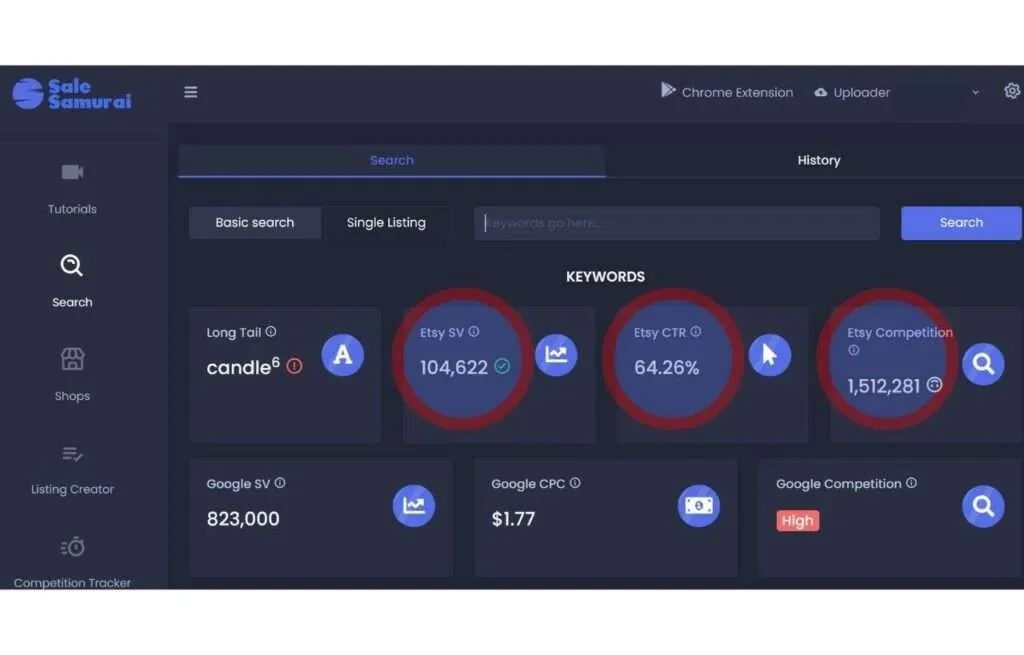Click the info icon beside Google SV
Viewport: 1024px width, 655px height.
[280, 483]
